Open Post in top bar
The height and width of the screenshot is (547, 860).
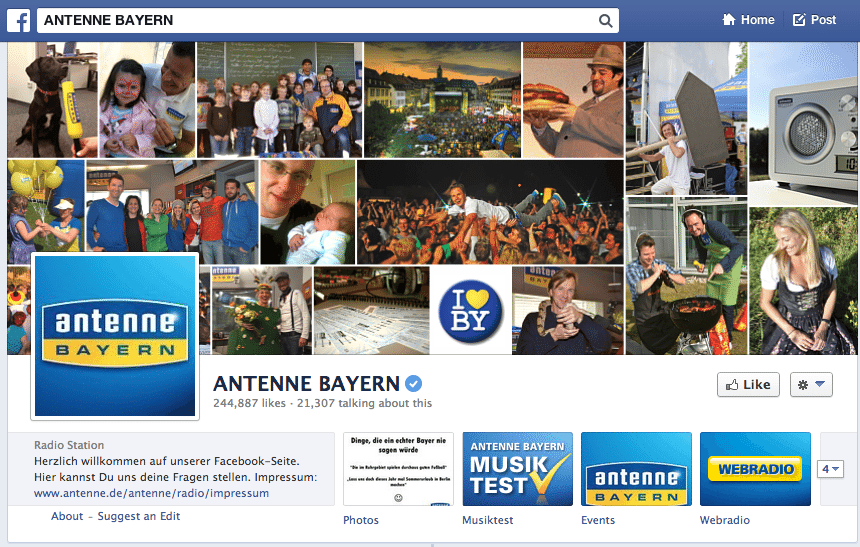(x=814, y=20)
